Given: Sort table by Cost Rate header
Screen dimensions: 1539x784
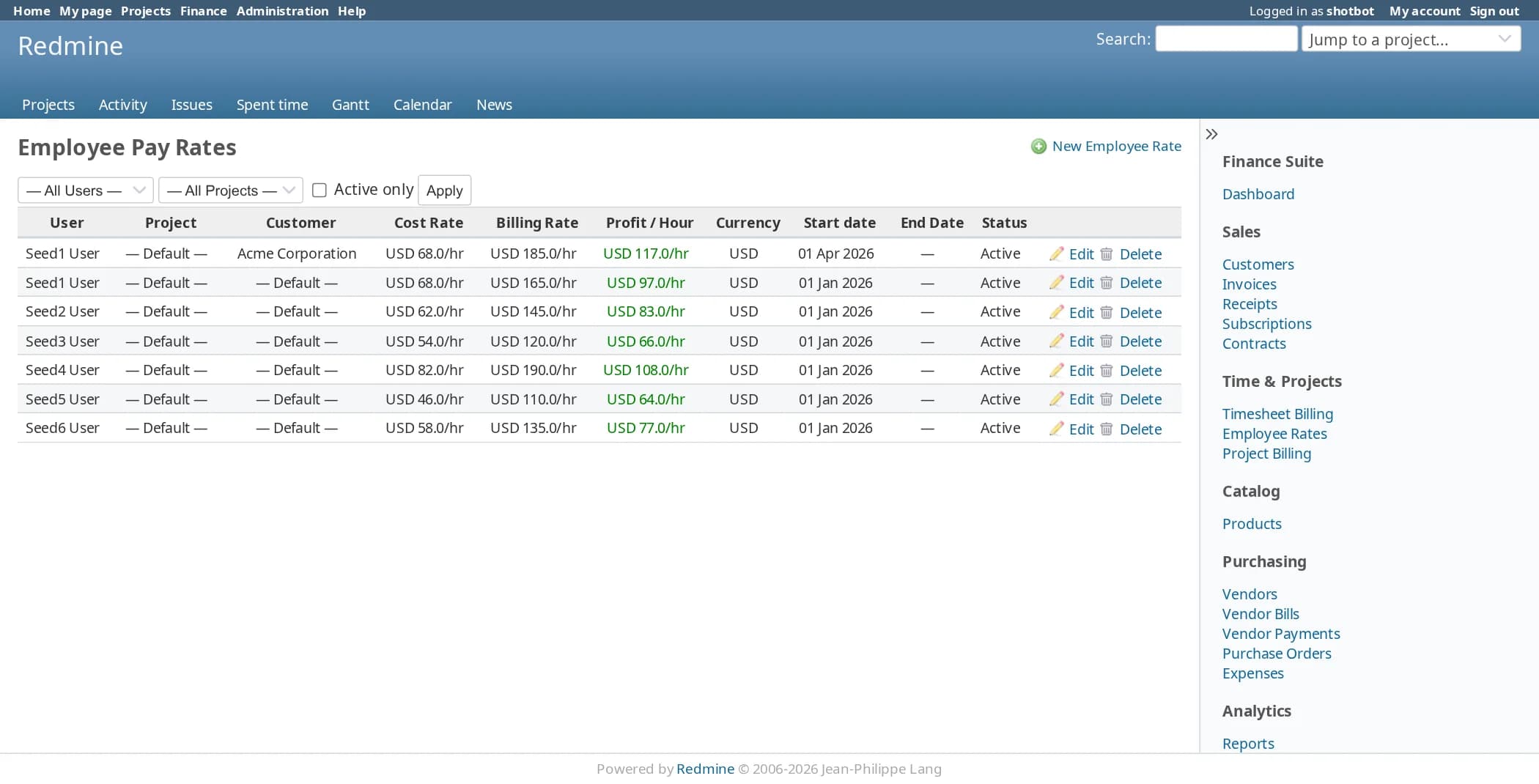Looking at the screenshot, I should [428, 223].
